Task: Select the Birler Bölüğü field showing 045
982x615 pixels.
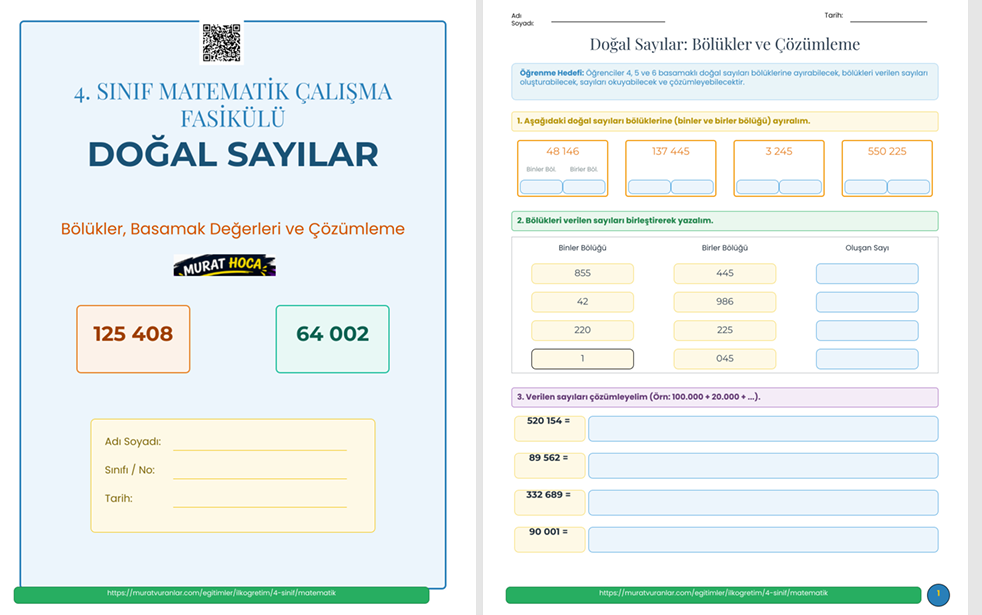Action: click(724, 359)
